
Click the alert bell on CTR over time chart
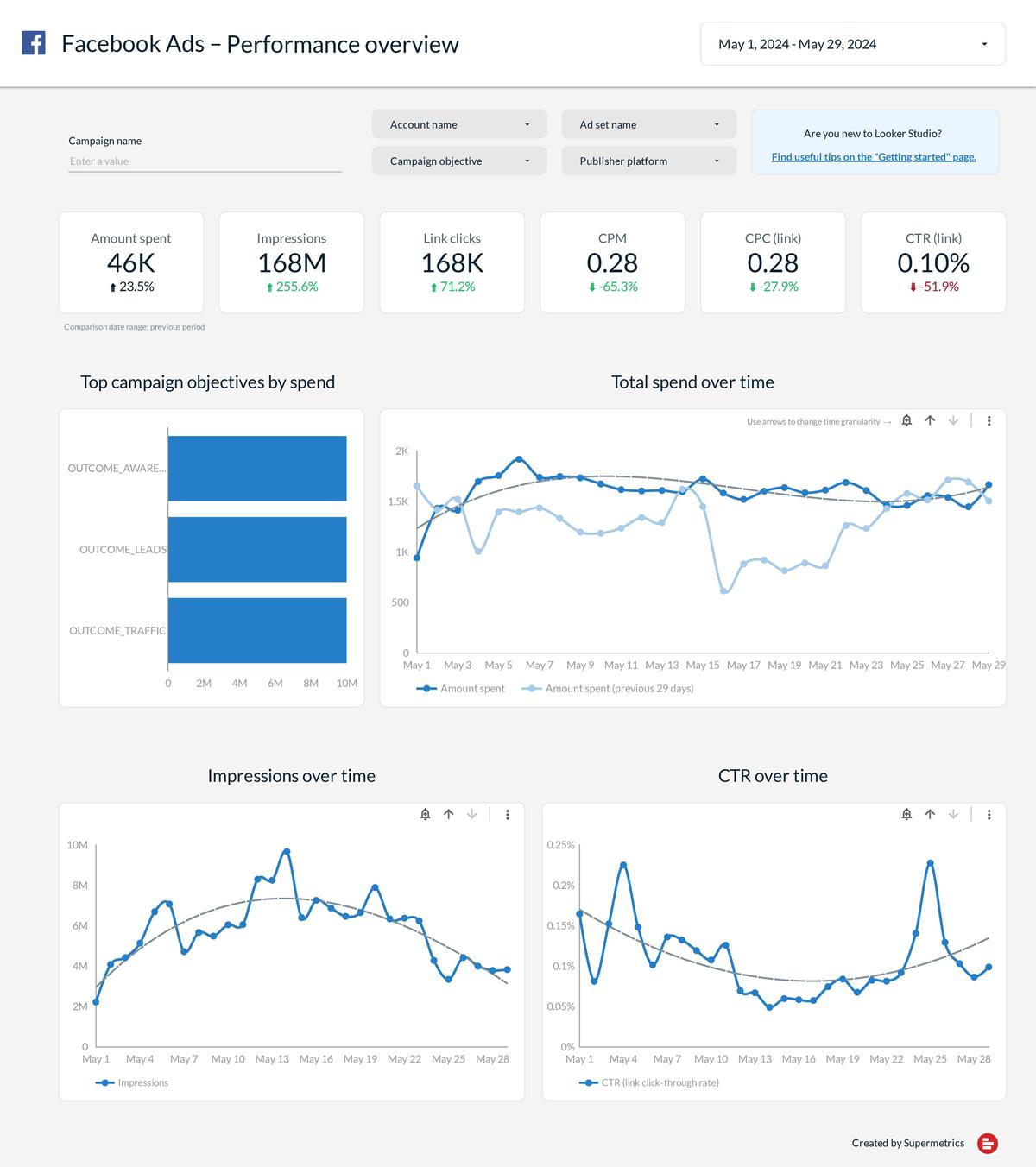906,814
